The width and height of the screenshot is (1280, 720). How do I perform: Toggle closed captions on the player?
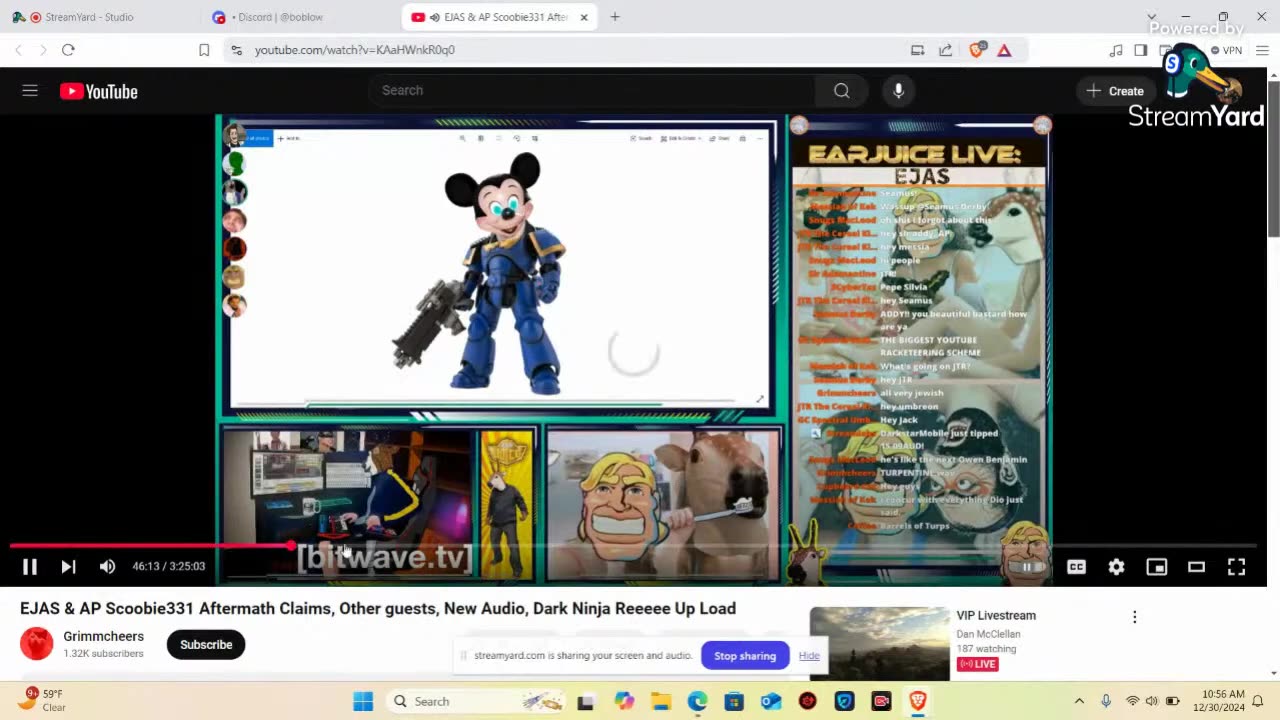1076,567
